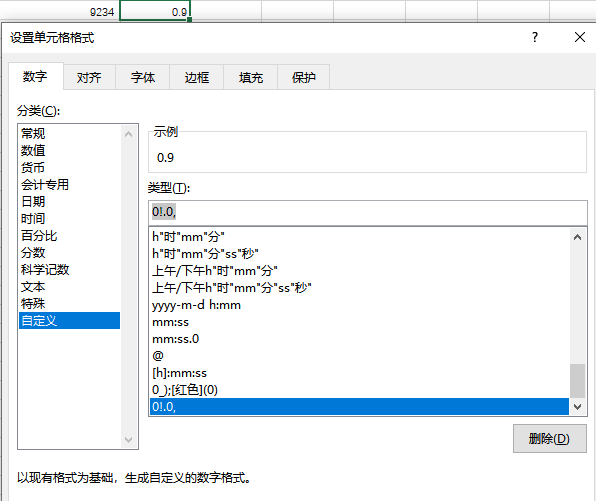
Task: Choose the 会计专用 category
Action: click(x=70, y=185)
